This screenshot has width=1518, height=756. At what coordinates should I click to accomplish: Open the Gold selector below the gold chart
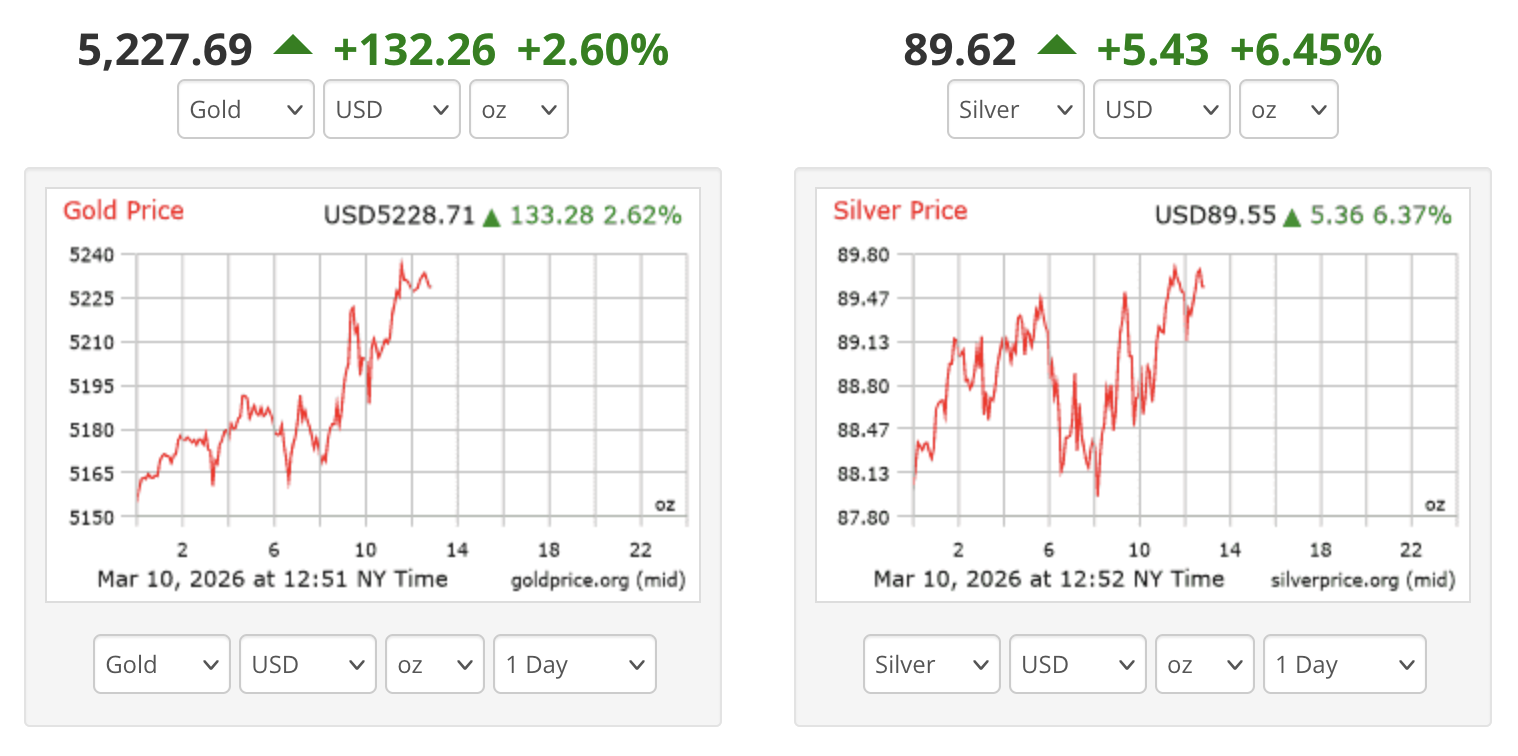coord(162,664)
